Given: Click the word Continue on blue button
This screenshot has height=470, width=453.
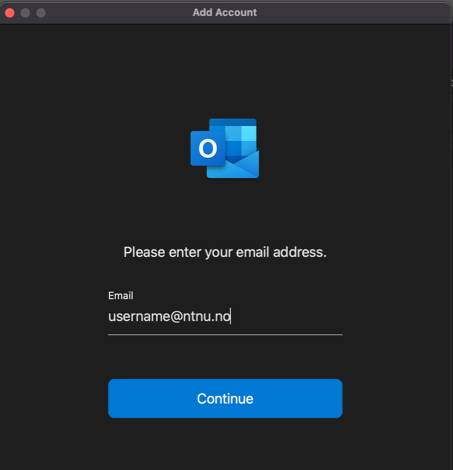Looking at the screenshot, I should point(225,399).
